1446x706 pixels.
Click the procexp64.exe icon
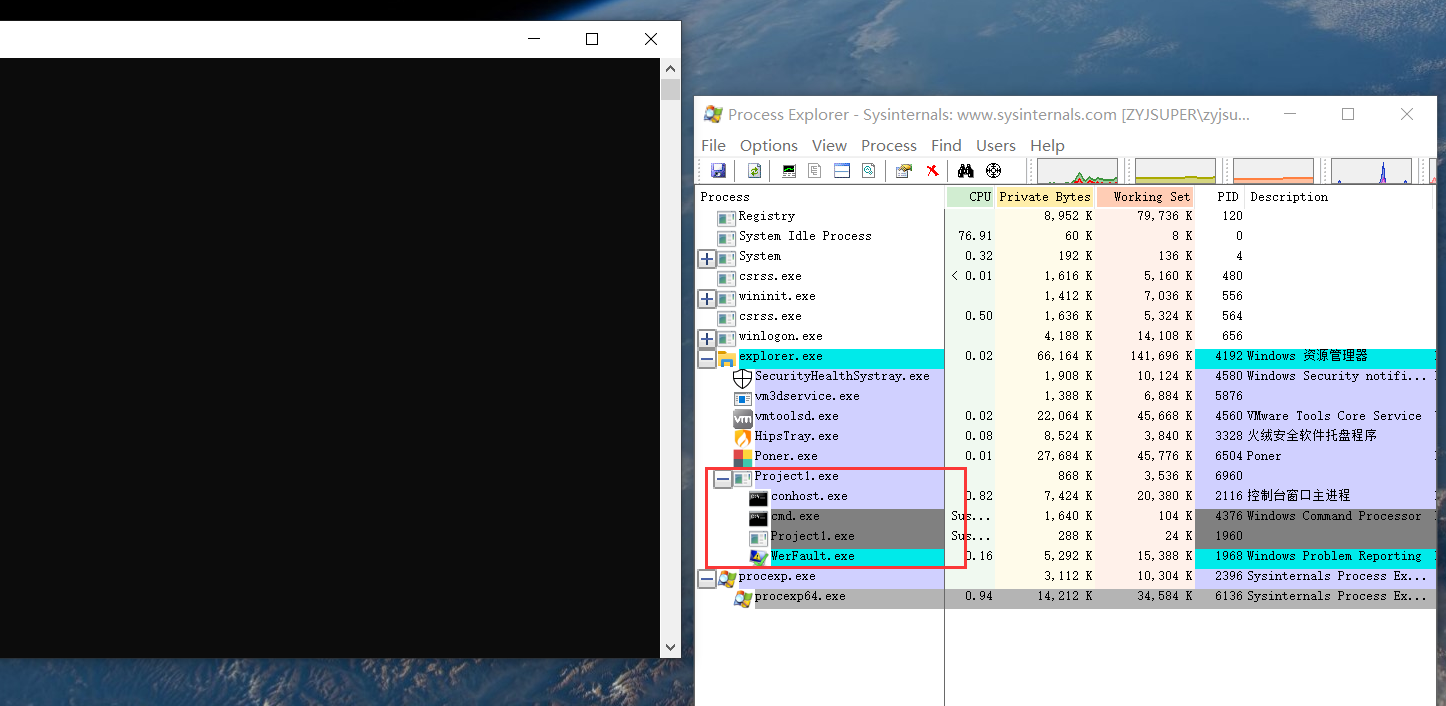click(743, 597)
